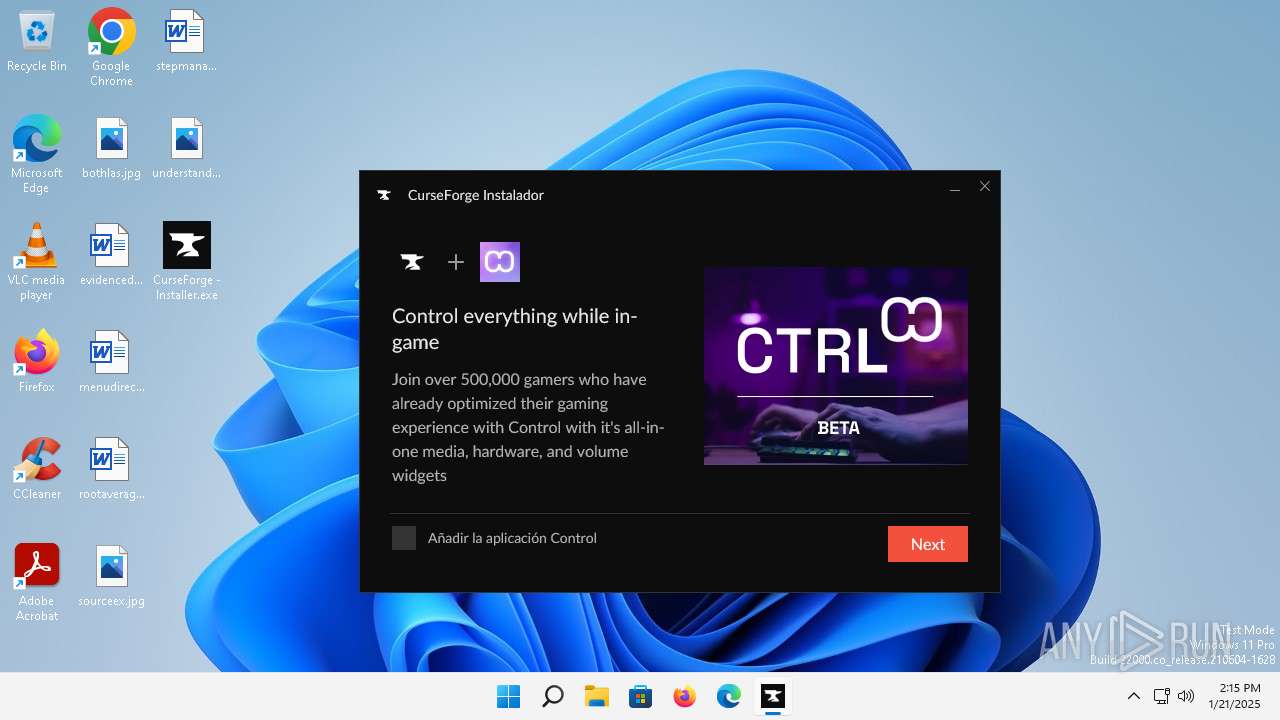Open File Explorer from the taskbar
1280x720 pixels.
coord(596,696)
